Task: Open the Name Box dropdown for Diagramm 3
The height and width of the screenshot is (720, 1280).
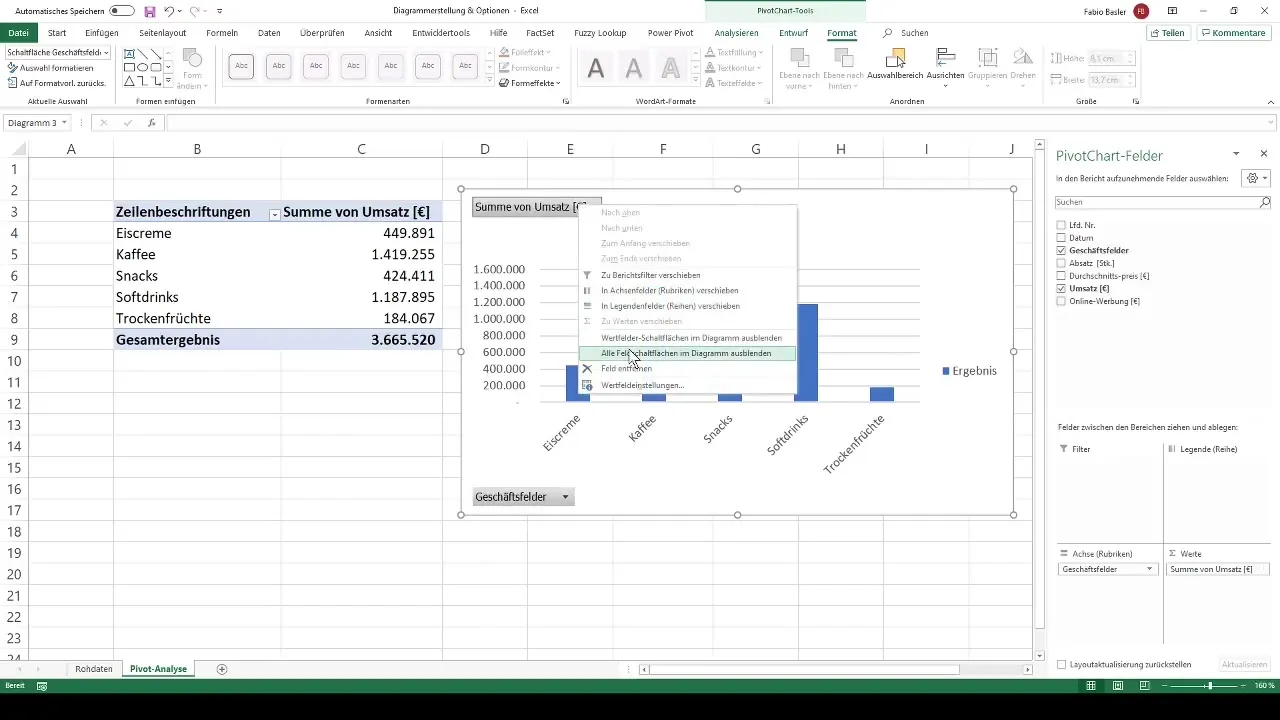Action: [x=65, y=123]
